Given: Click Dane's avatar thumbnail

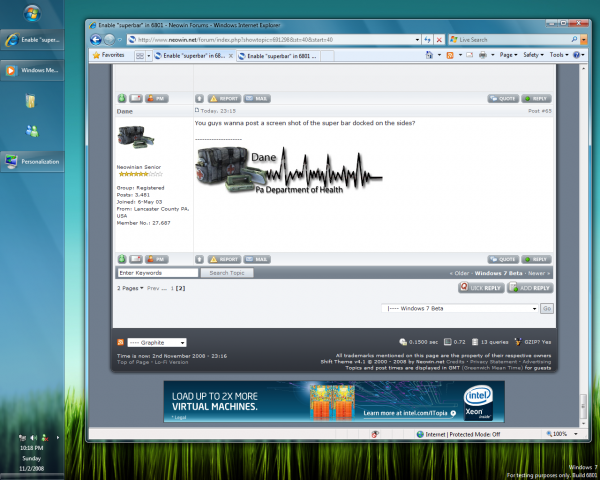Looking at the screenshot, I should point(136,137).
